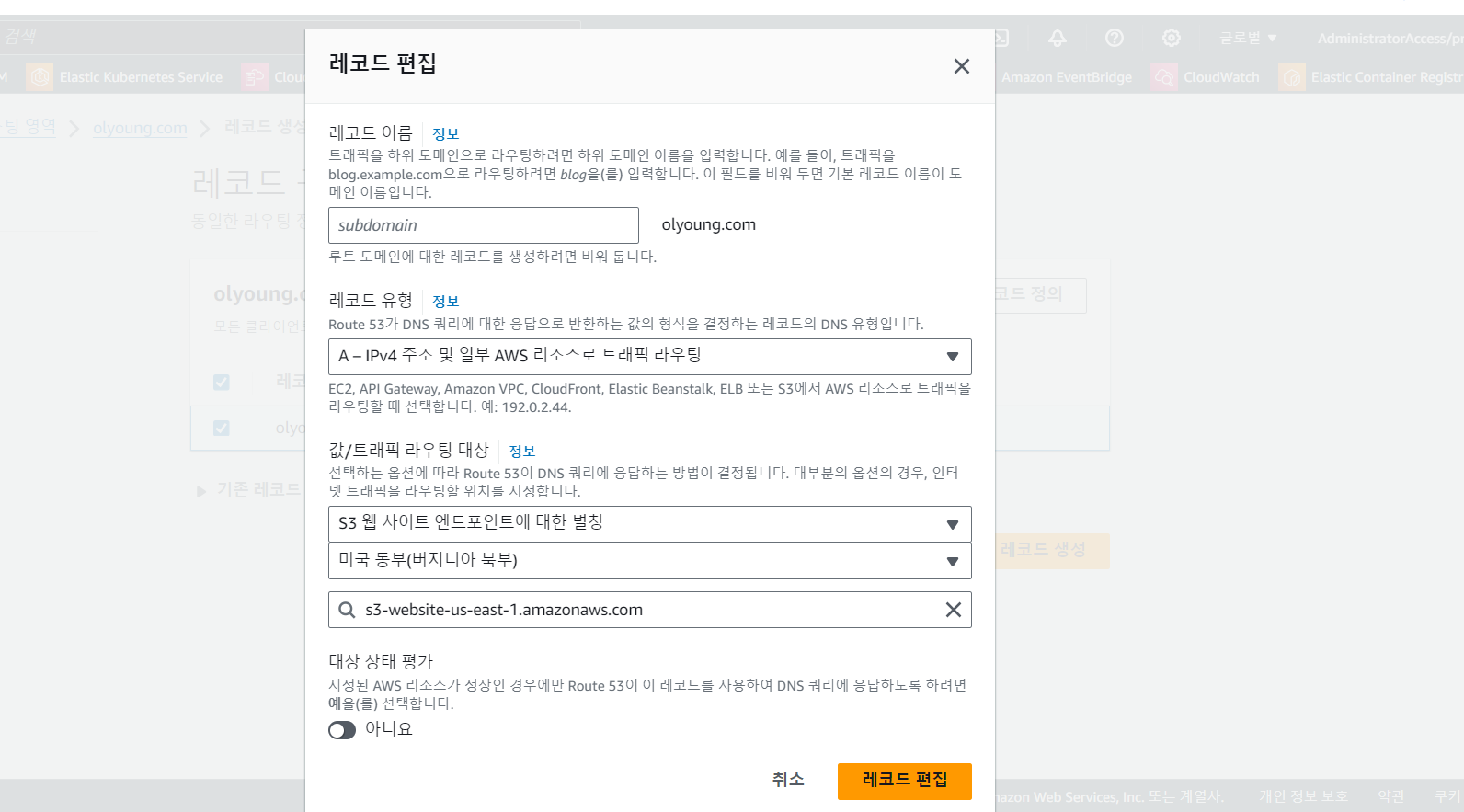1464x812 pixels.
Task: Click the CloudWatch service icon
Action: [1165, 77]
